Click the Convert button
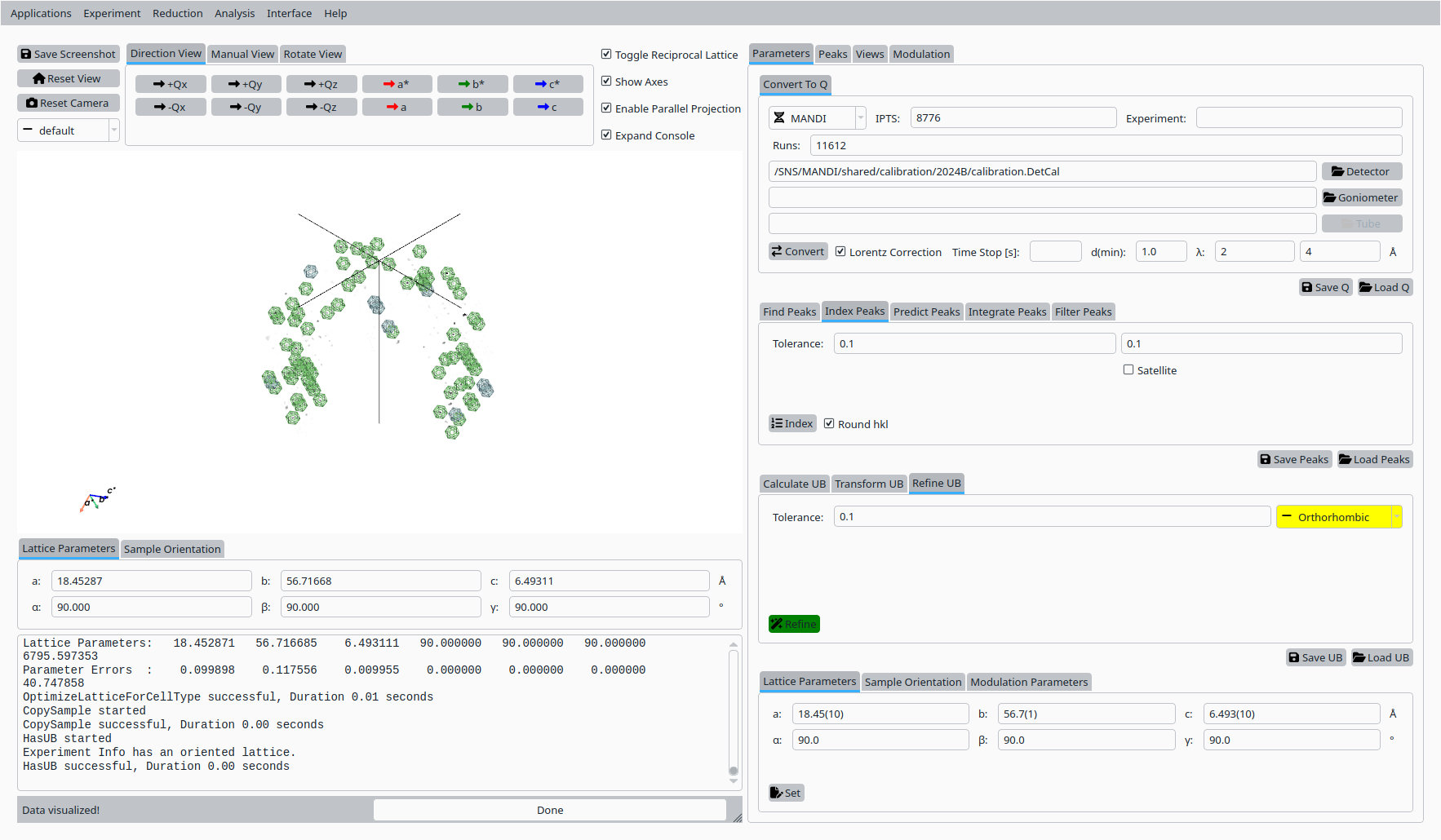This screenshot has height=840, width=1441. click(797, 252)
